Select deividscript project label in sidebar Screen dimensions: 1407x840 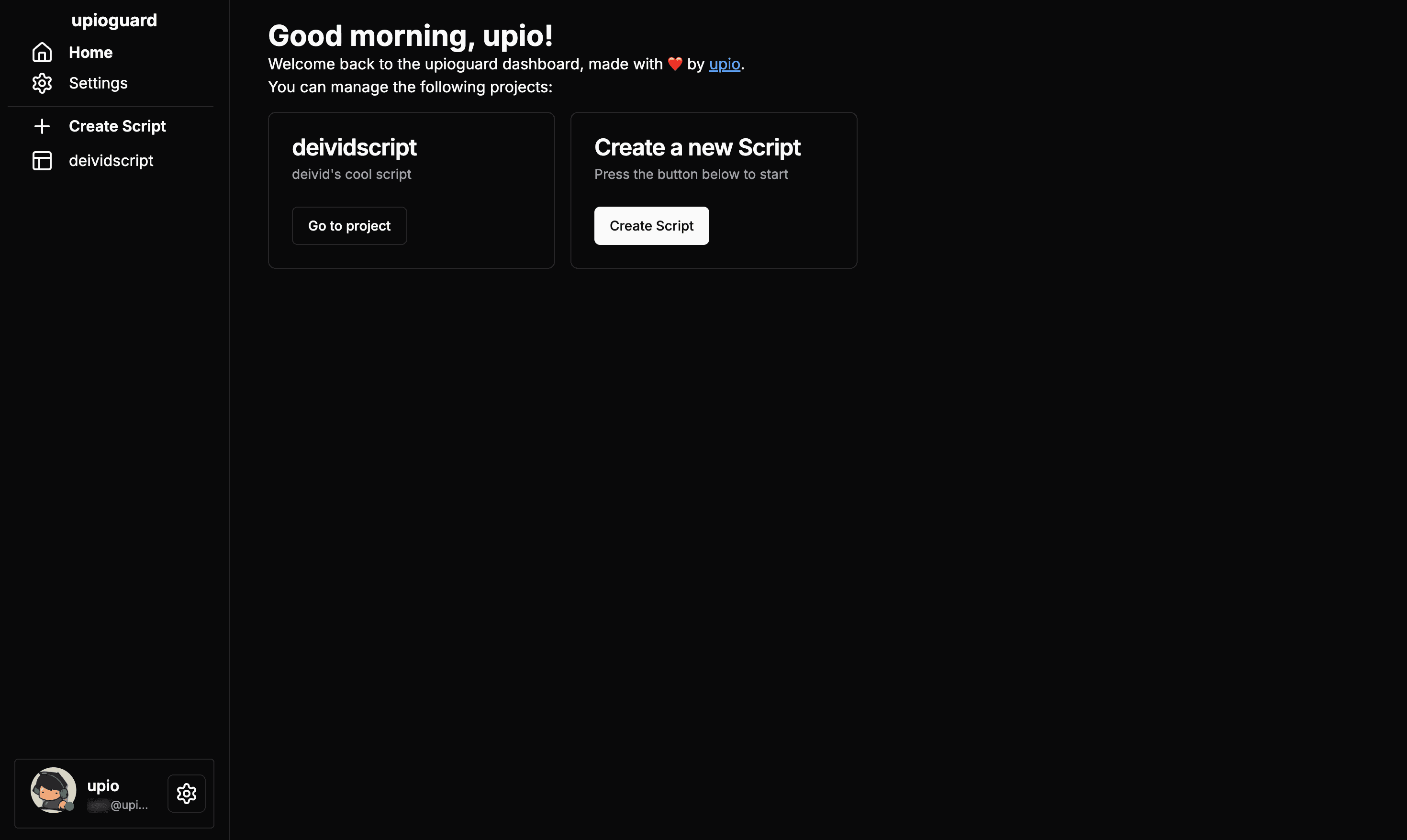click(111, 161)
